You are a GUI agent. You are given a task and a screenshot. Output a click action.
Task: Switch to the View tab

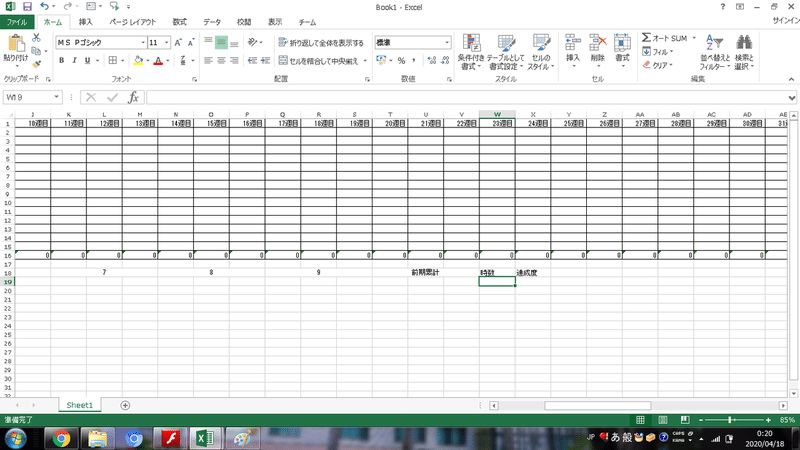pyautogui.click(x=275, y=22)
